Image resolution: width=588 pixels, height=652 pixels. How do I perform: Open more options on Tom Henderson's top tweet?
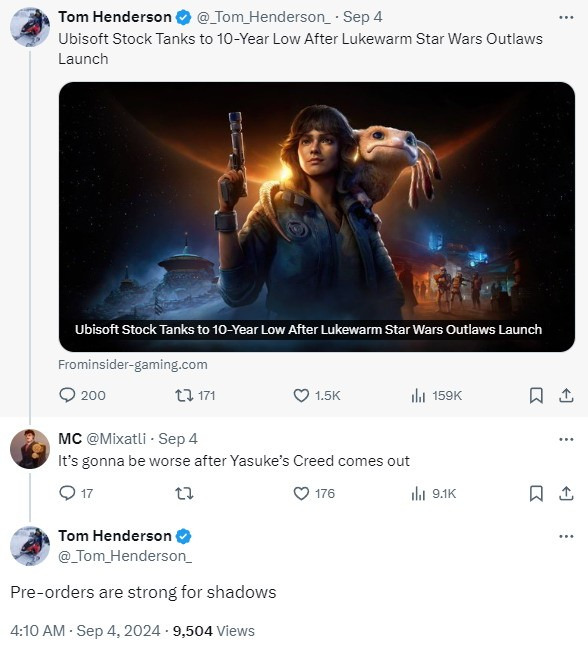[x=566, y=17]
